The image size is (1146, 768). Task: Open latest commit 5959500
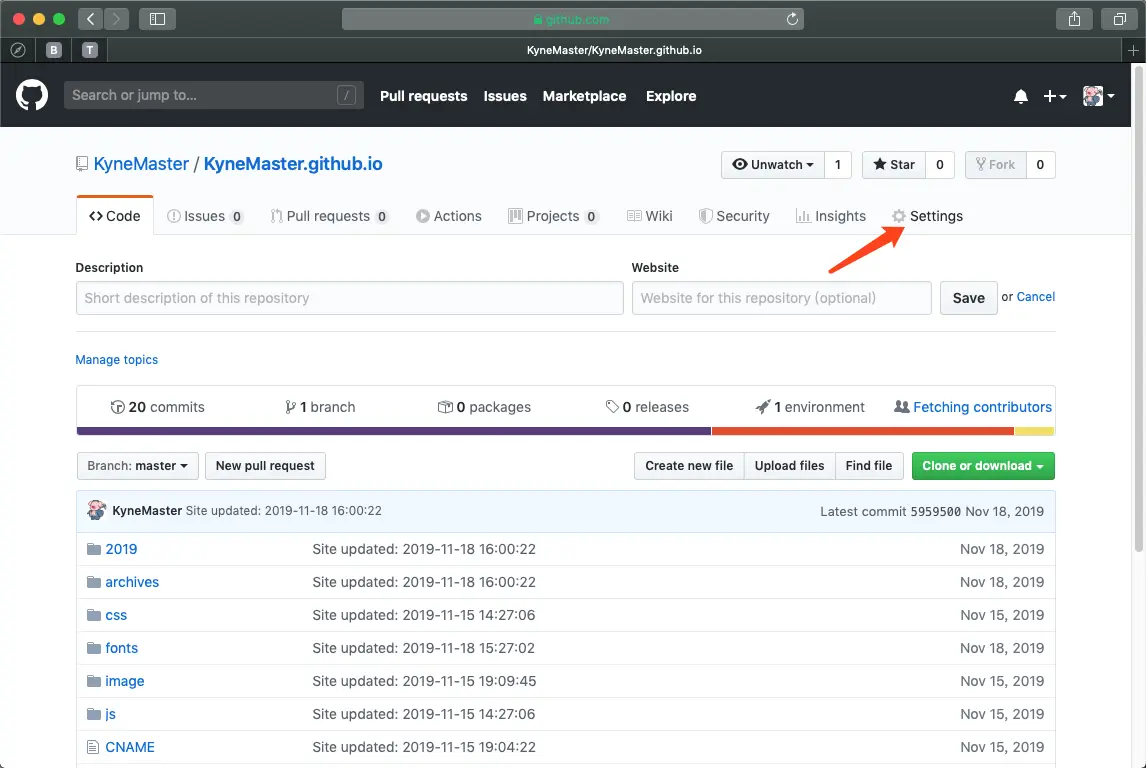[x=936, y=512]
